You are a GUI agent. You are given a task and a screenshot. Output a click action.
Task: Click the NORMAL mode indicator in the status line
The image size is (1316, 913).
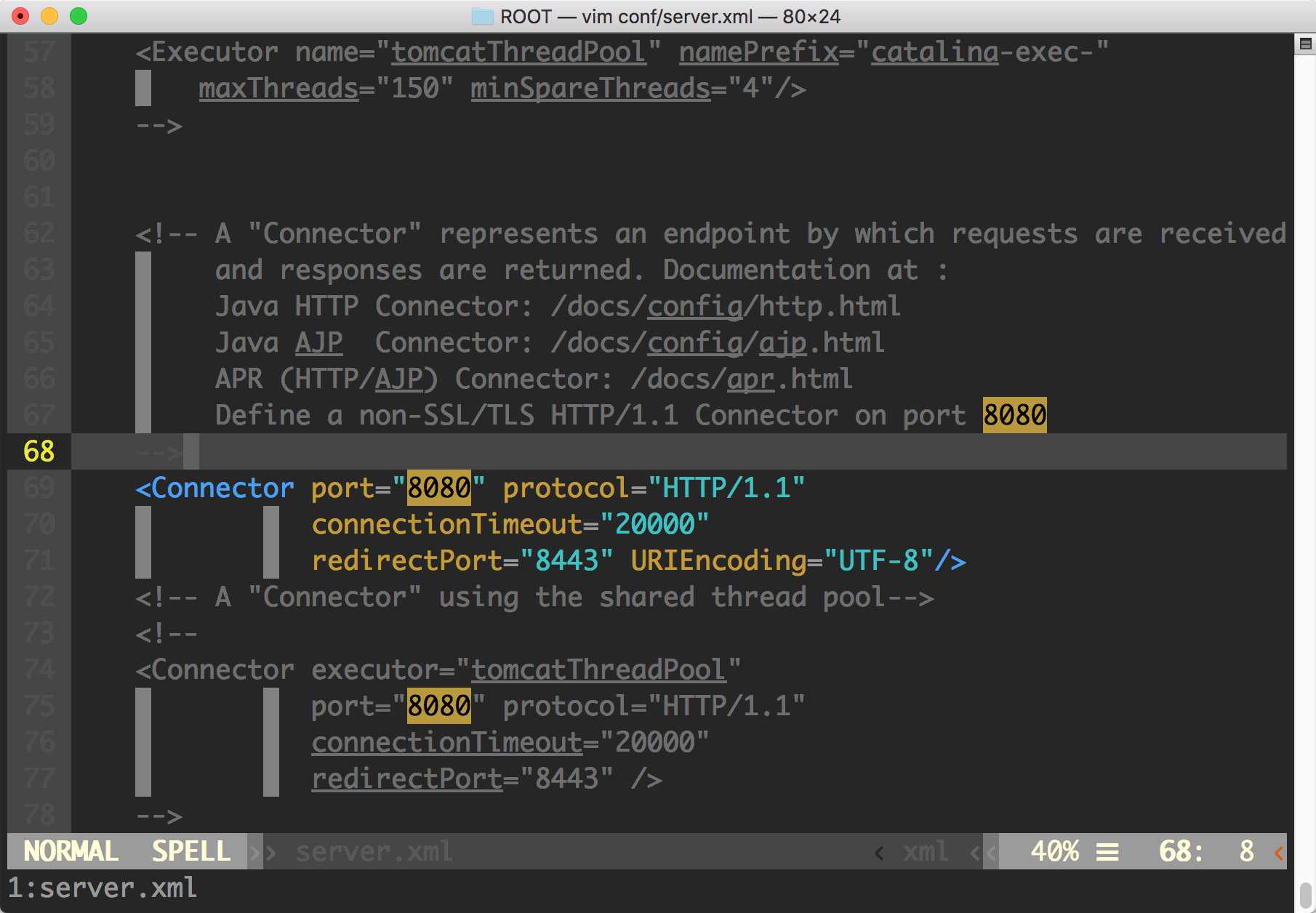pos(71,851)
